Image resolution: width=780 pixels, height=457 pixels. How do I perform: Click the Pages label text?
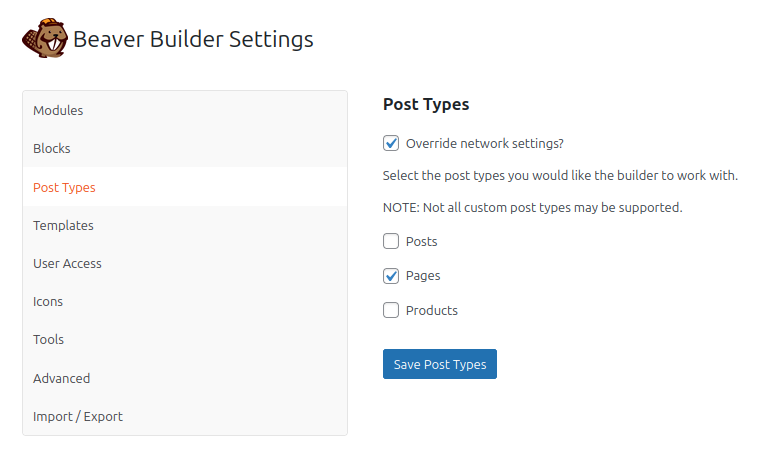point(423,275)
